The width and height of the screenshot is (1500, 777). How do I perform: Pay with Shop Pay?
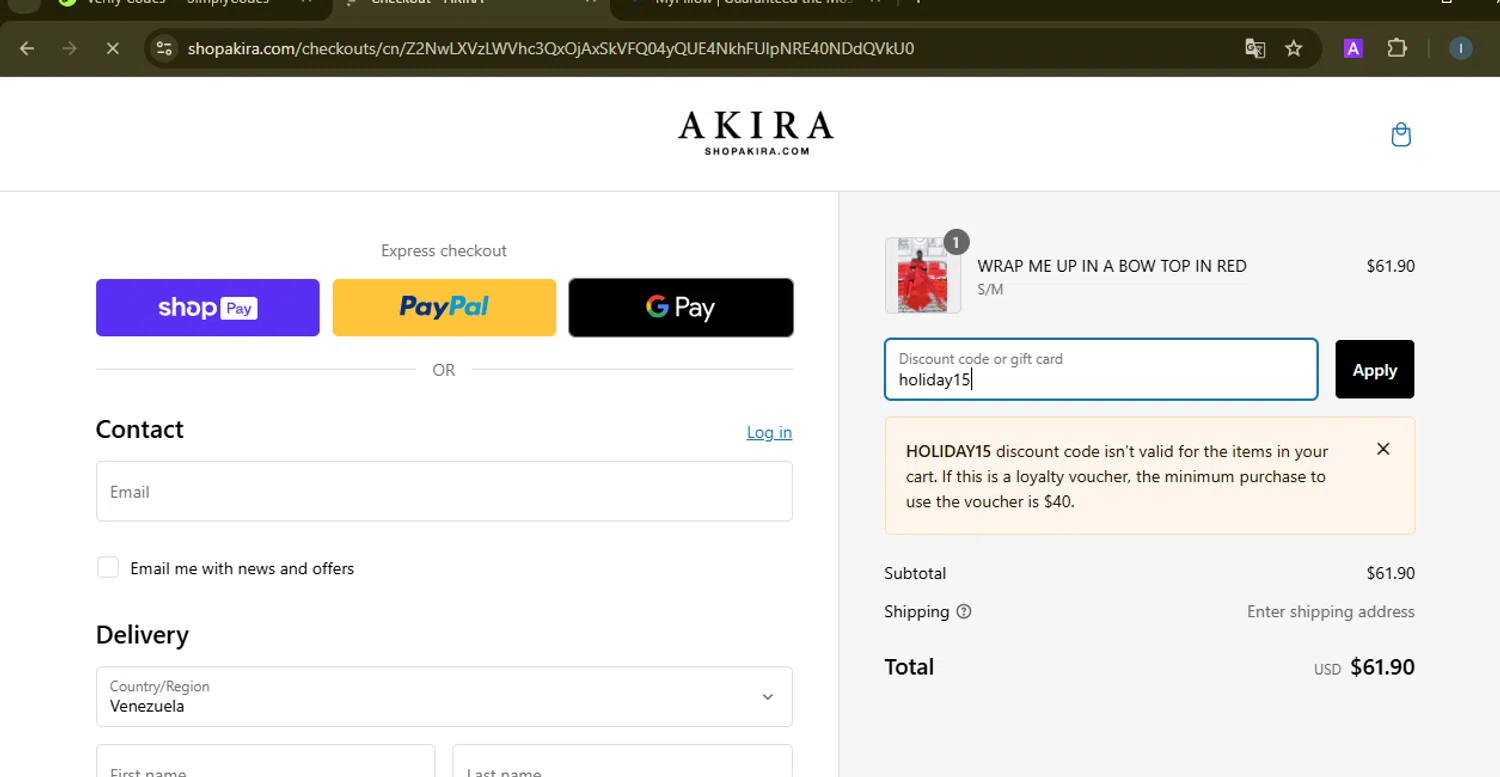coord(208,307)
